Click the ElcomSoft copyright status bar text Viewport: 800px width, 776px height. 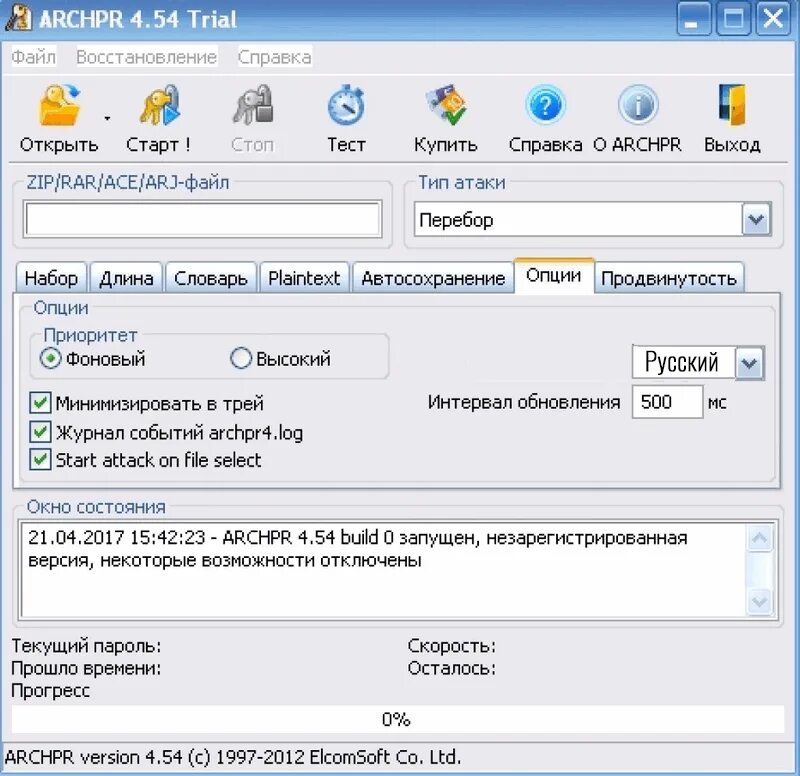pos(233,757)
